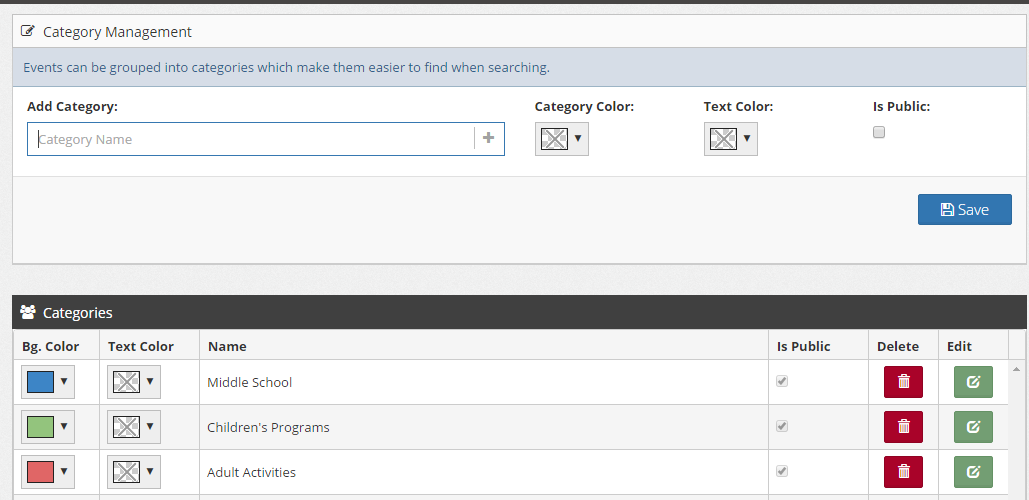The width and height of the screenshot is (1029, 500).
Task: Save the new category
Action: point(965,209)
